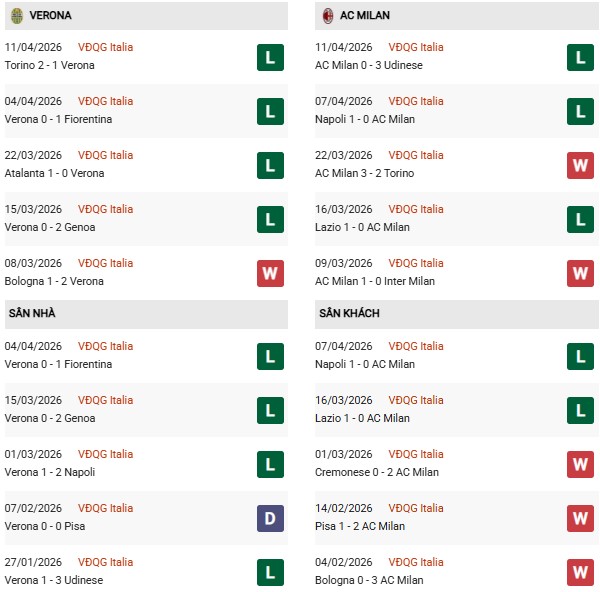Click the W badge for Bologna 0 - 3 AC Milan
The width and height of the screenshot is (600, 592).
coord(581,572)
